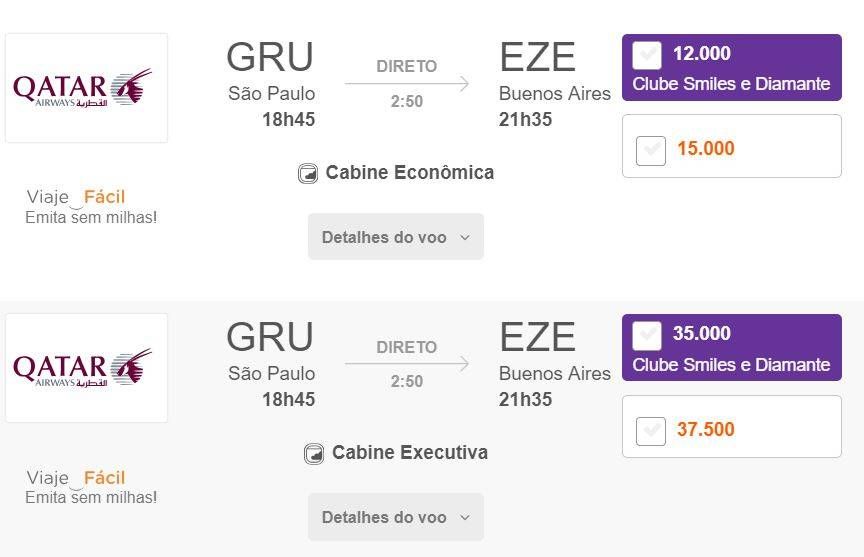Check the 12.000 Clube Smiles fare checkbox
The height and width of the screenshot is (557, 864).
[x=647, y=55]
